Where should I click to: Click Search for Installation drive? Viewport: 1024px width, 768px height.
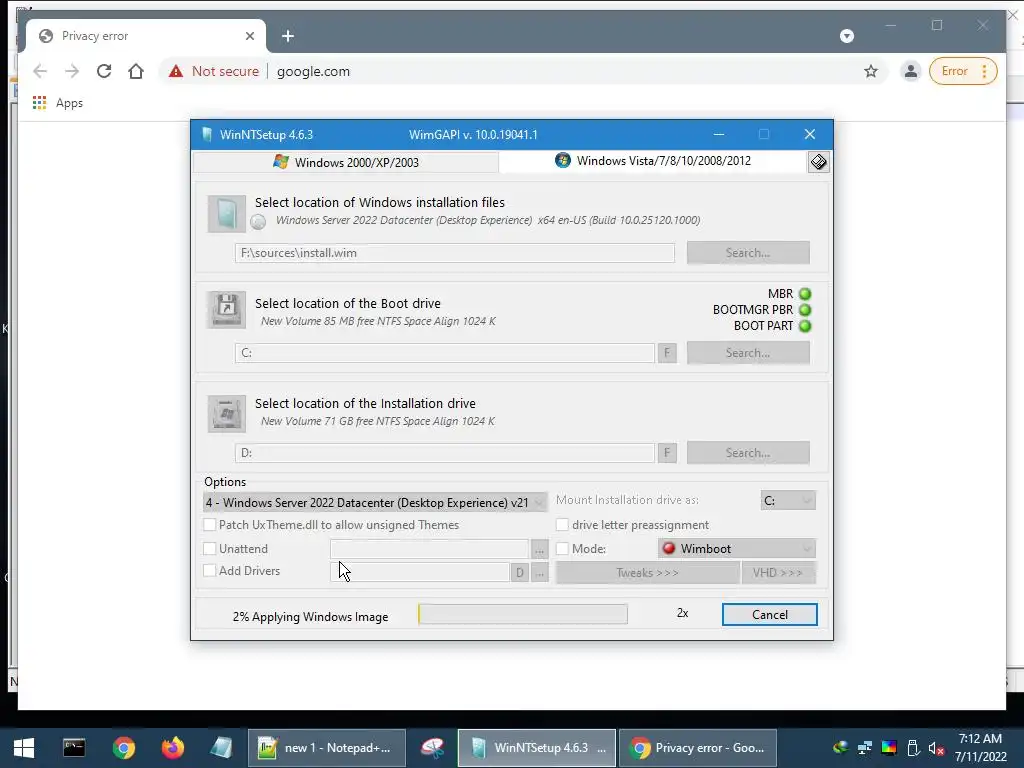748,453
